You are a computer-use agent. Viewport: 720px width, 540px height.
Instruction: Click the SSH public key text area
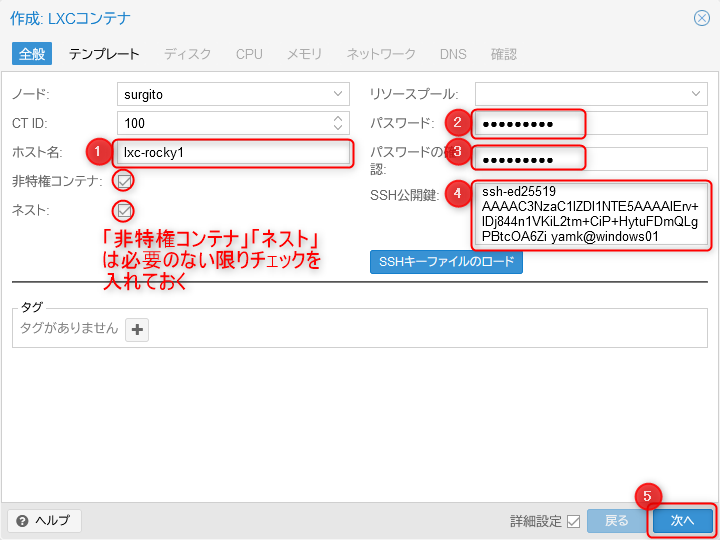tap(590, 214)
